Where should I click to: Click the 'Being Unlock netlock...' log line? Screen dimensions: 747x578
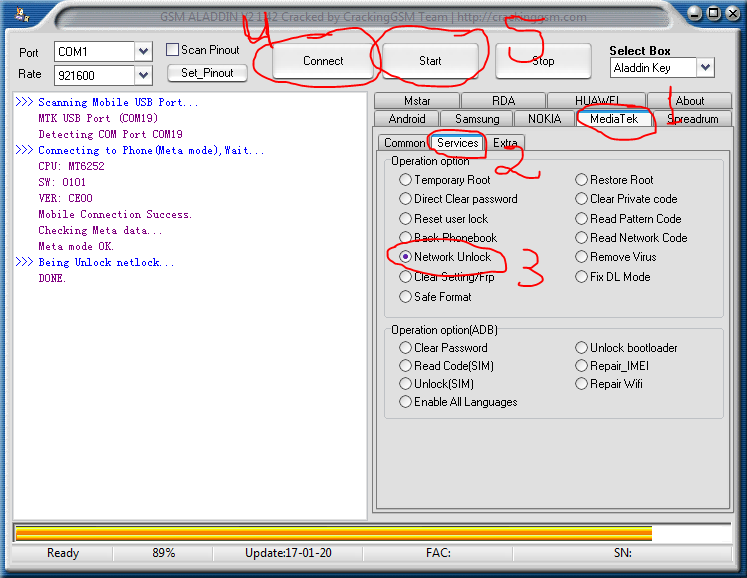click(106, 263)
